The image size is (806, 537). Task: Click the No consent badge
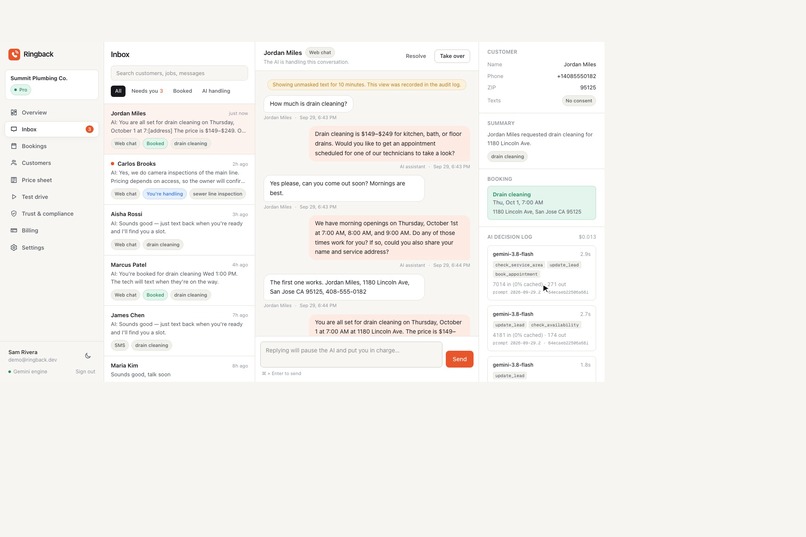[x=579, y=101]
